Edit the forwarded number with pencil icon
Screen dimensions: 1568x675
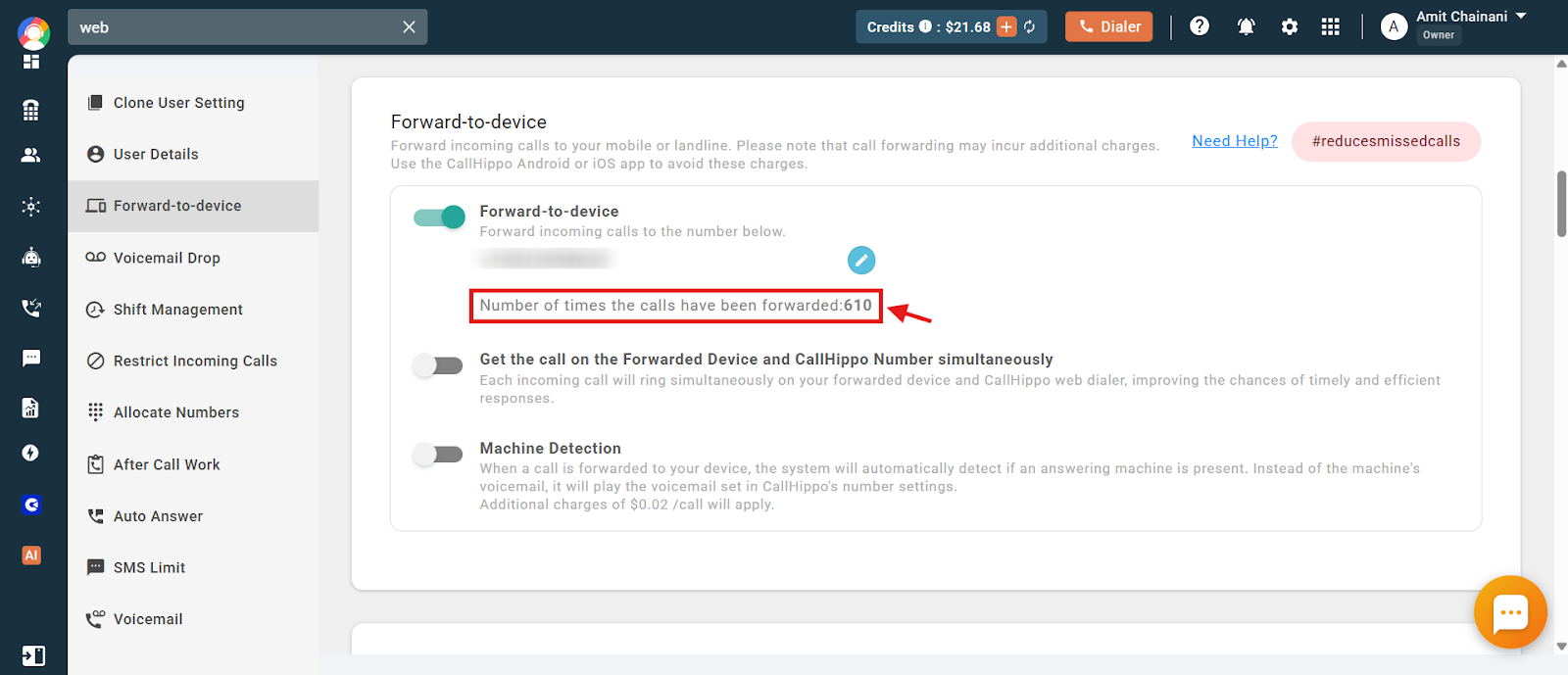(x=861, y=260)
